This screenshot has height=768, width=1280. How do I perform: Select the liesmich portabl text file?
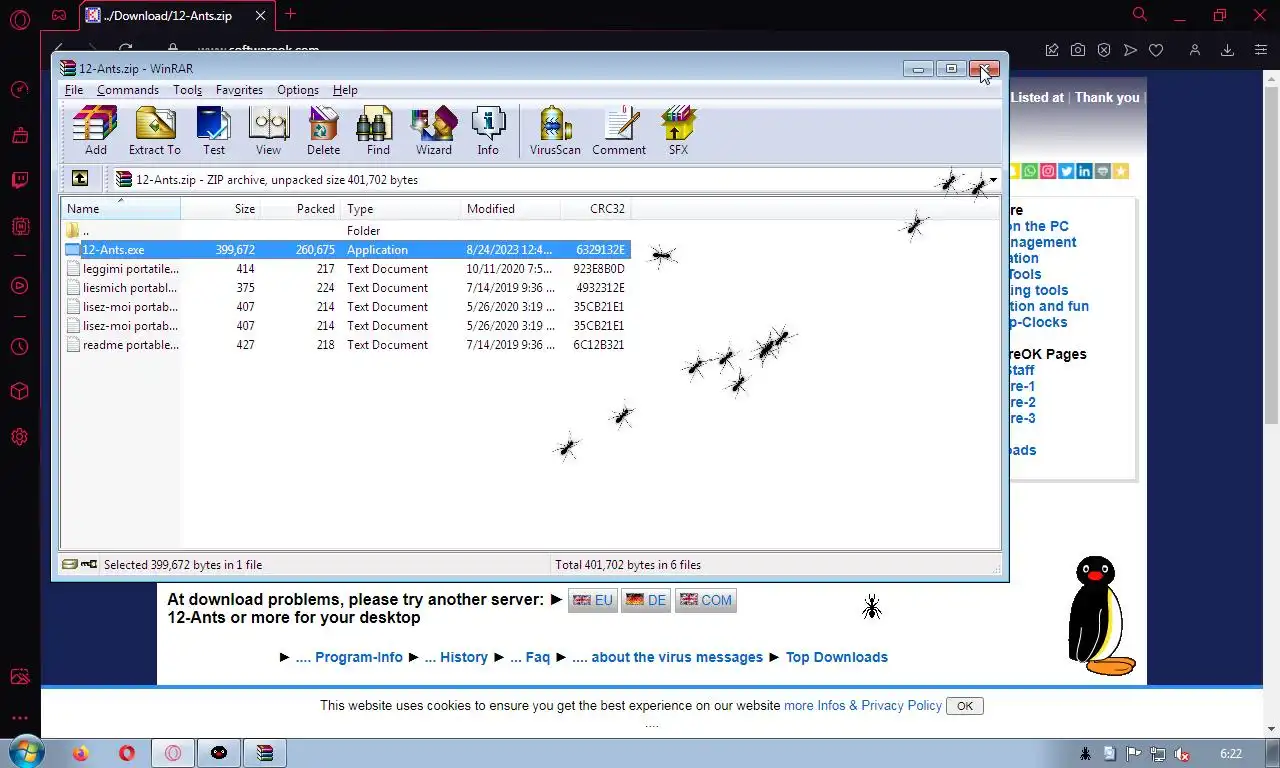(x=346, y=288)
